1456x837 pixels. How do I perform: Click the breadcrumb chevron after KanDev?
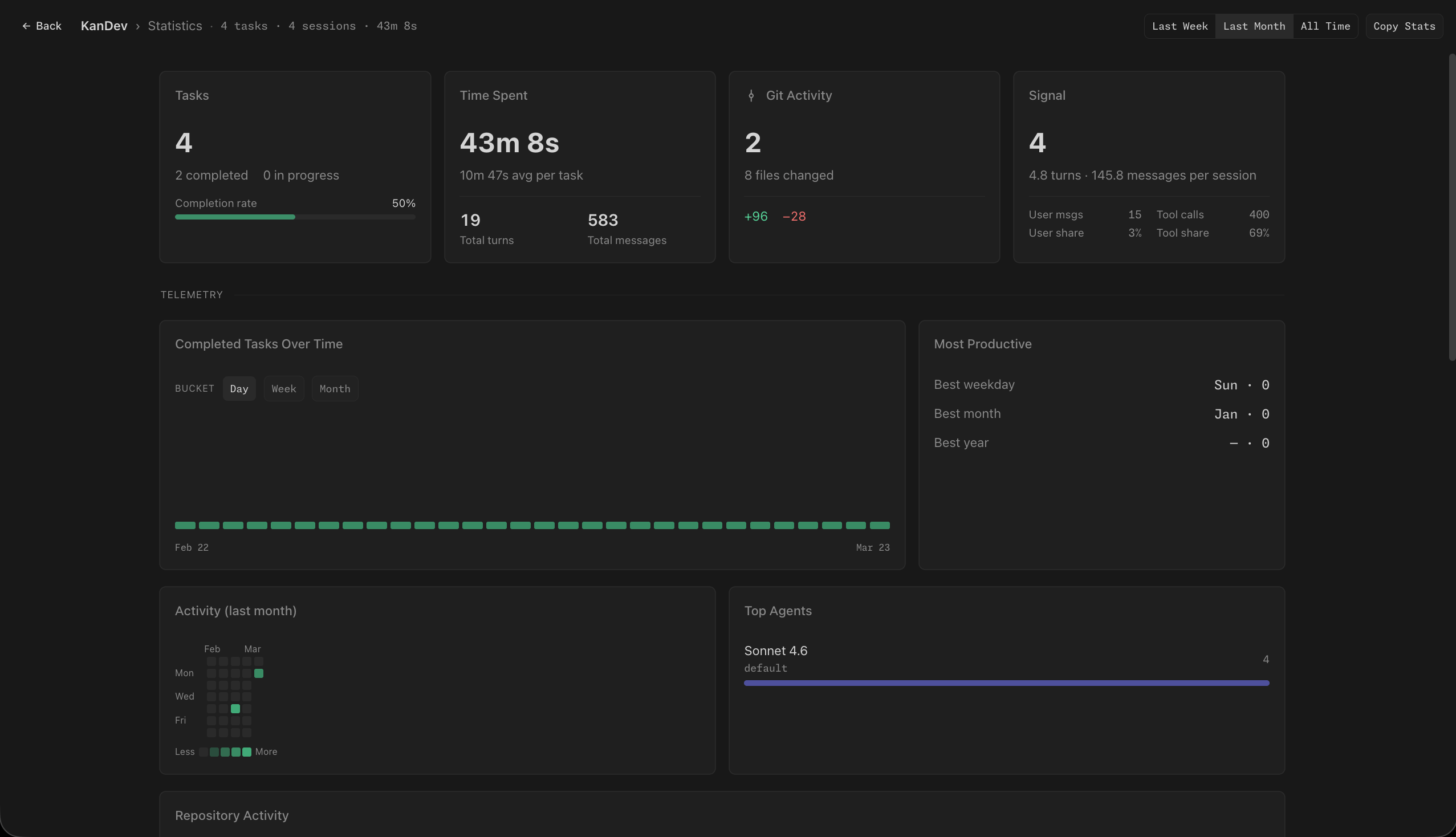pyautogui.click(x=137, y=26)
